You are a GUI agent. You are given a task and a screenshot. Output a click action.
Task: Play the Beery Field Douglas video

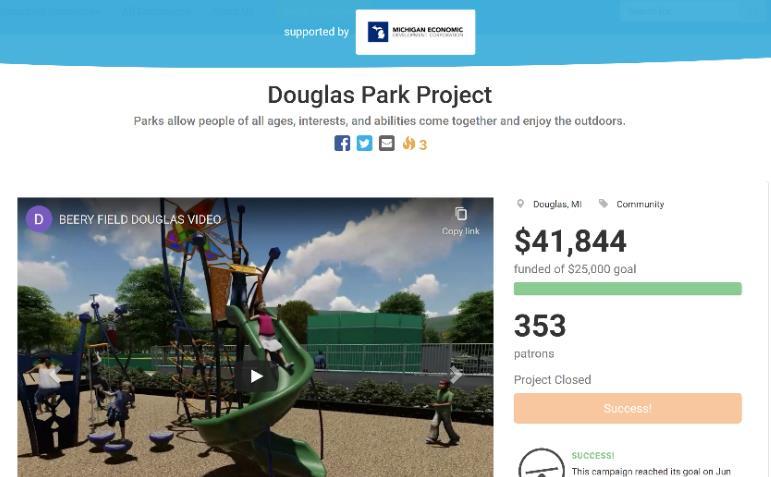click(x=256, y=377)
